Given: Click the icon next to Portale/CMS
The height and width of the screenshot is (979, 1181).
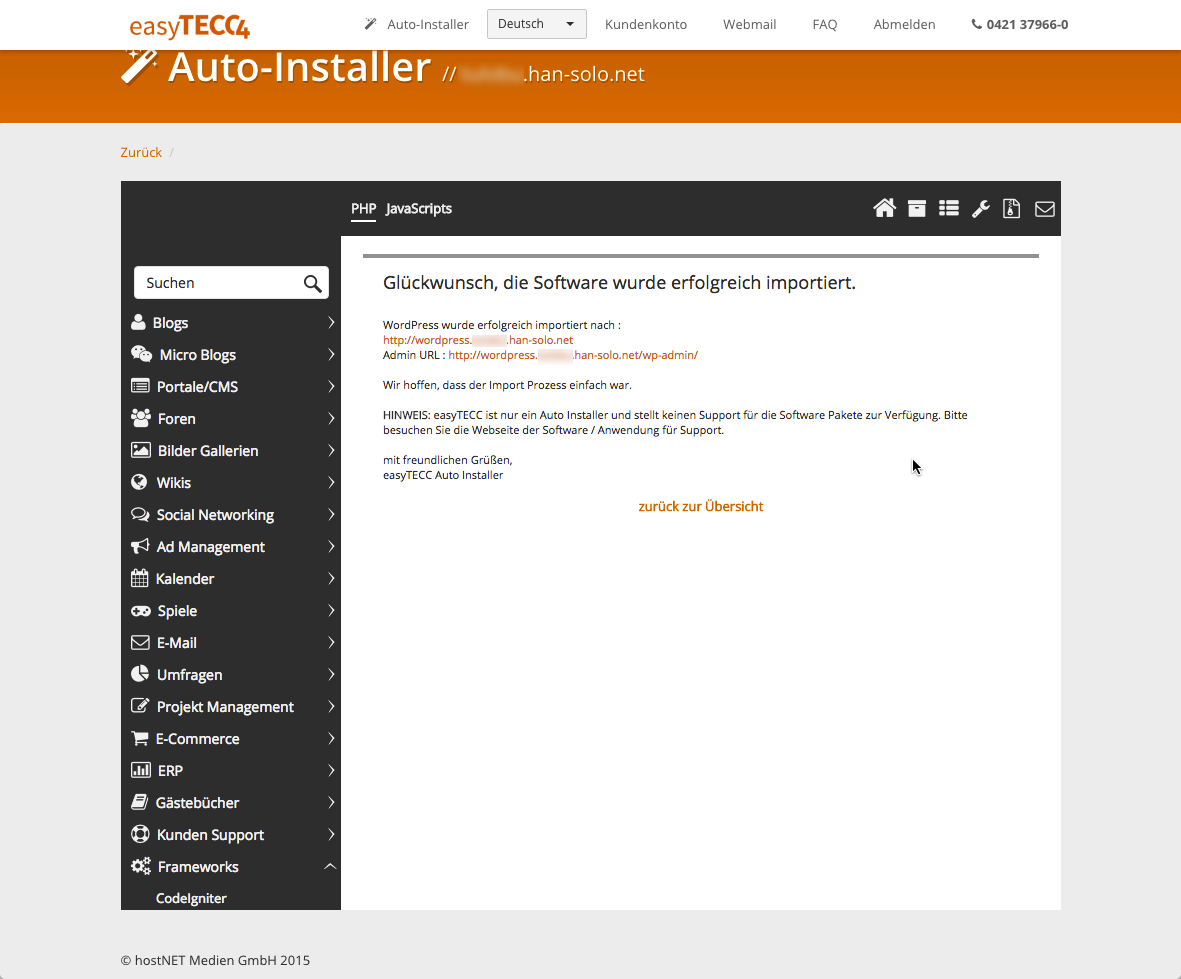Looking at the screenshot, I should point(140,386).
